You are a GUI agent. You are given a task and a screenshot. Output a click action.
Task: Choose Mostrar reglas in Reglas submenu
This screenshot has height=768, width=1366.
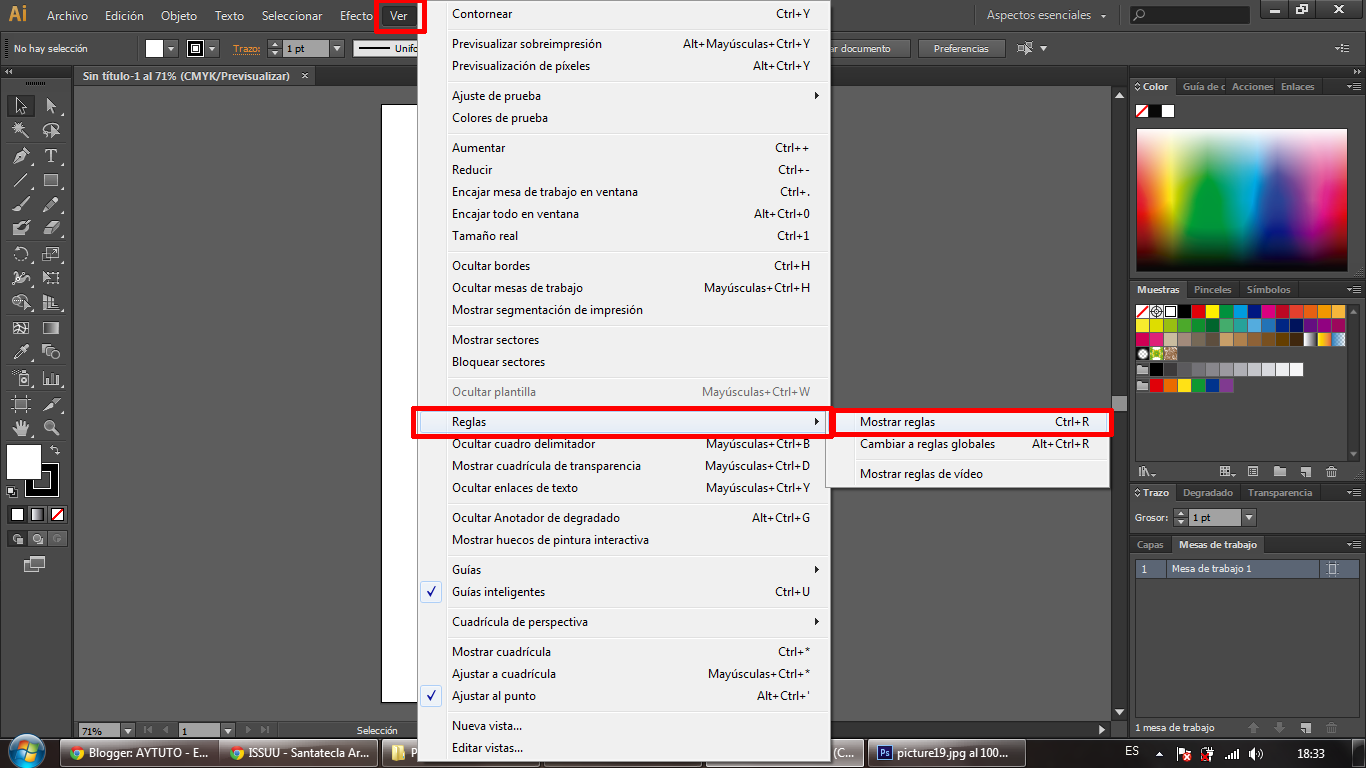[968, 422]
